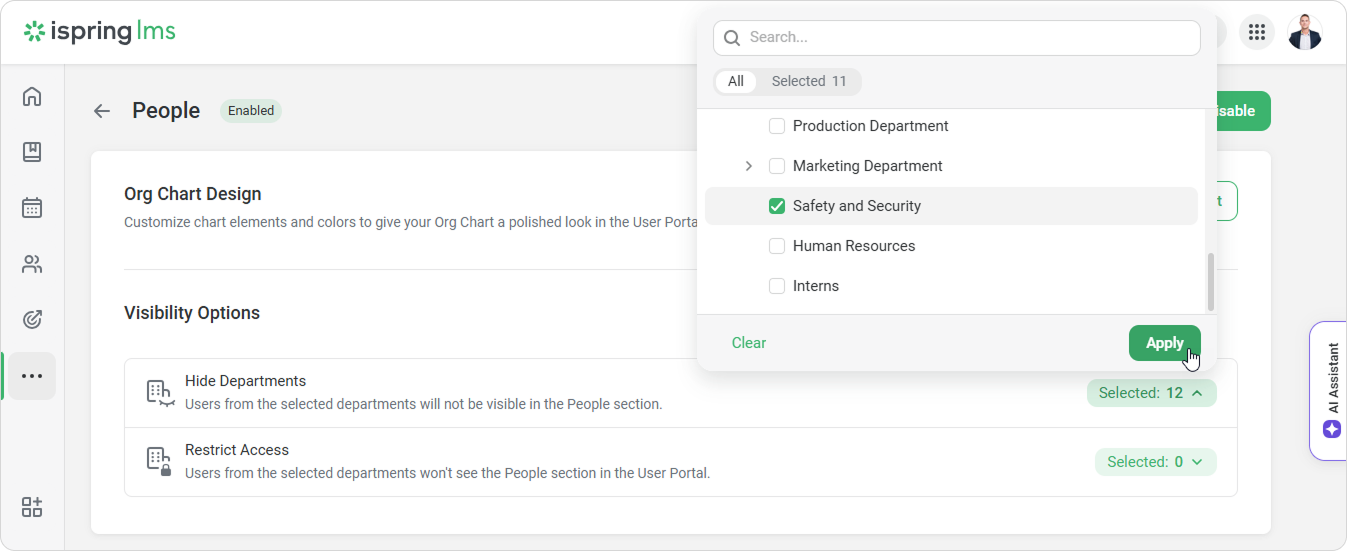The width and height of the screenshot is (1347, 551).
Task: Tick the Interns checkbox
Action: [x=776, y=286]
